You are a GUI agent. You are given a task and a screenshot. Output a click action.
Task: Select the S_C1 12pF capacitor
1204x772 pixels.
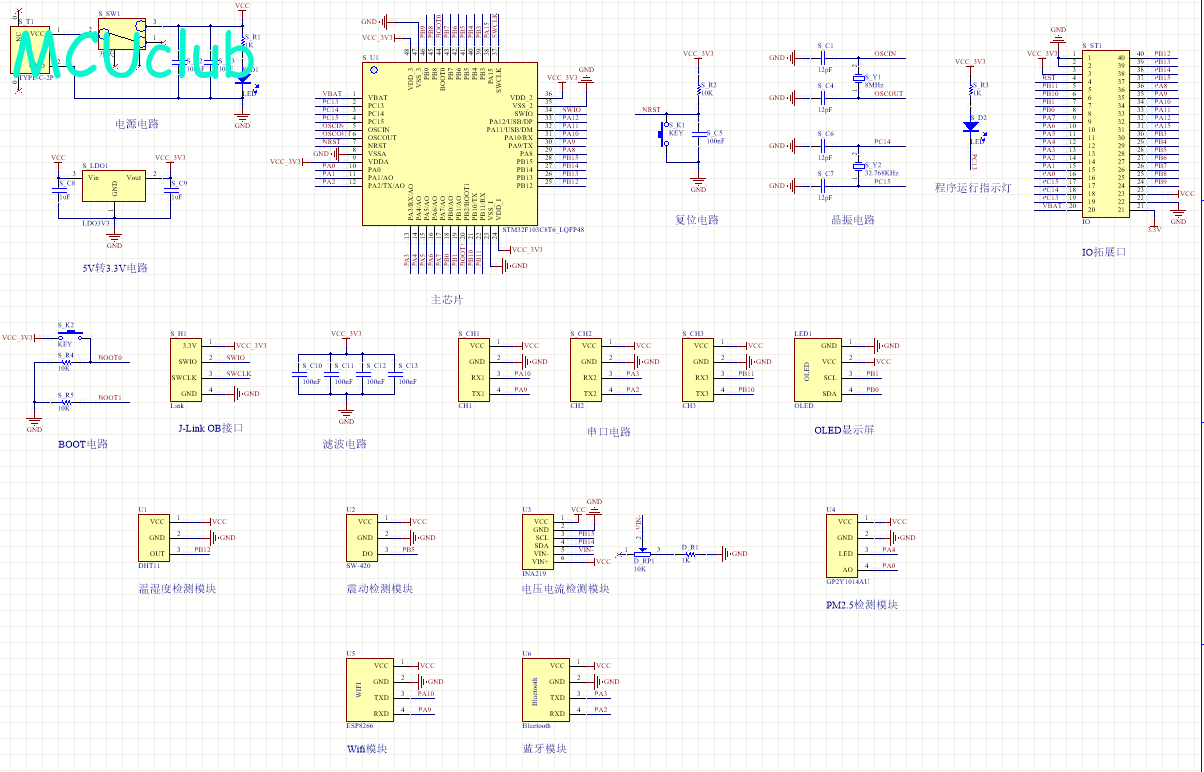pyautogui.click(x=822, y=58)
